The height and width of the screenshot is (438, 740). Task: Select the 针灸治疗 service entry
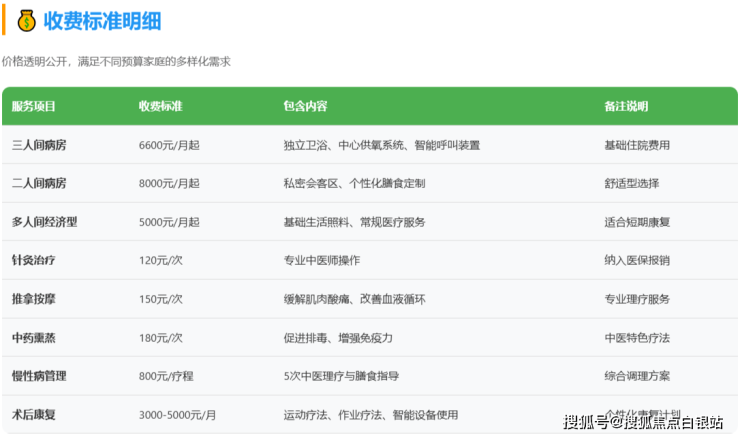coord(34,260)
